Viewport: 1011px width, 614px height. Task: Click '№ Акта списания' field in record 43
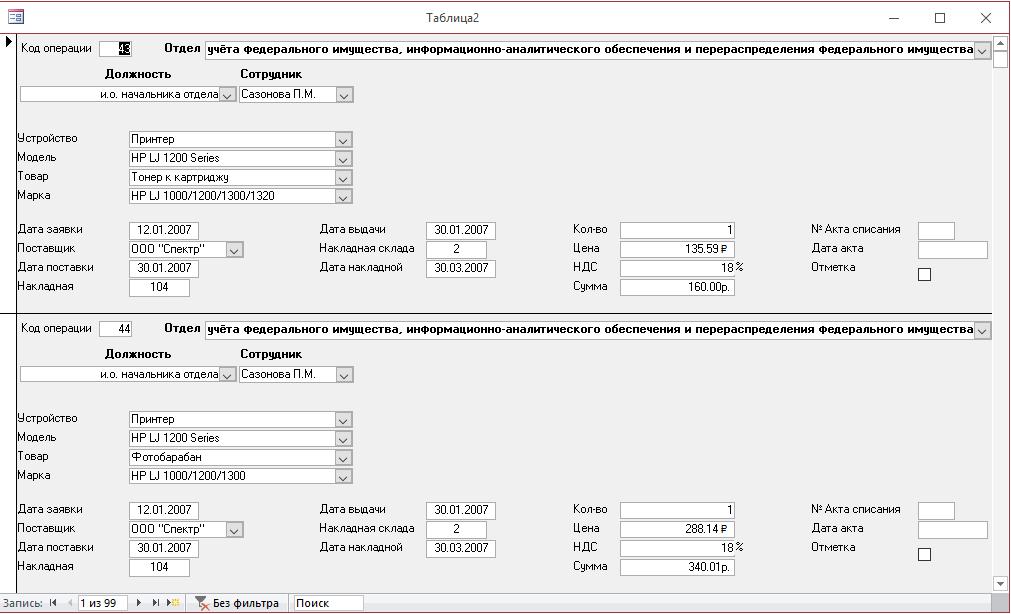tap(936, 230)
